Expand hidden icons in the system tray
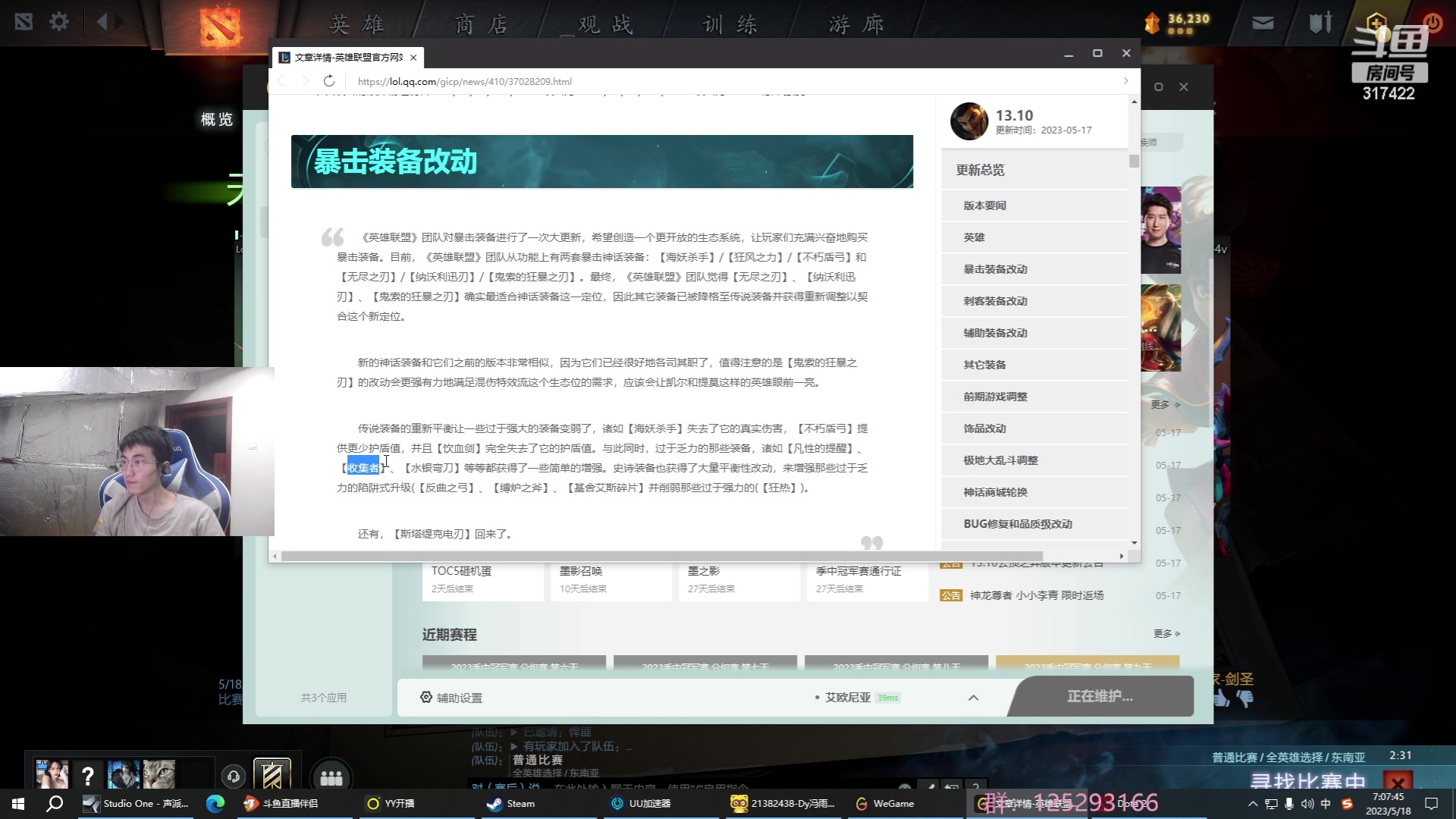 coord(1253,803)
